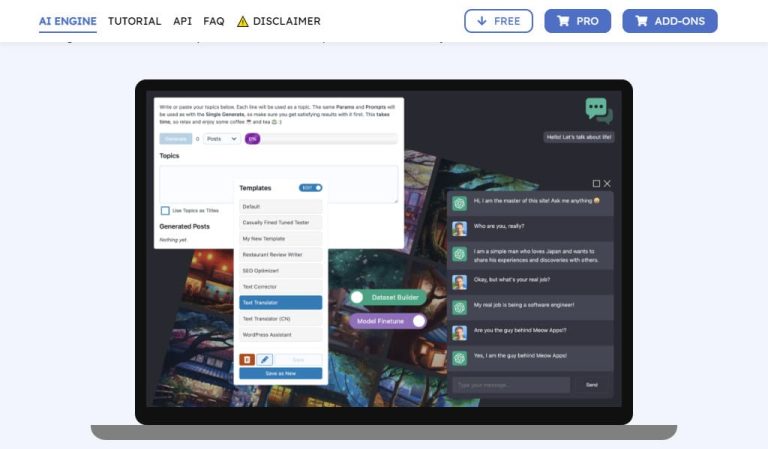Check the Use Topics as Titles box
Image resolution: width=768 pixels, height=449 pixels.
[x=165, y=211]
